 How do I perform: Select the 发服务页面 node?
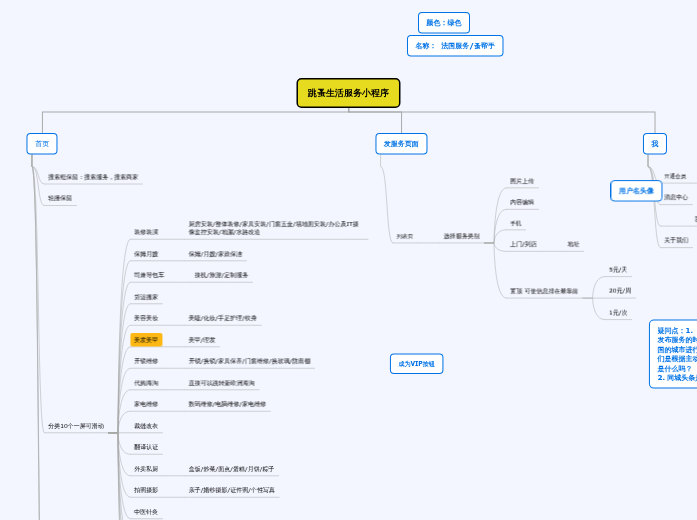[401, 144]
